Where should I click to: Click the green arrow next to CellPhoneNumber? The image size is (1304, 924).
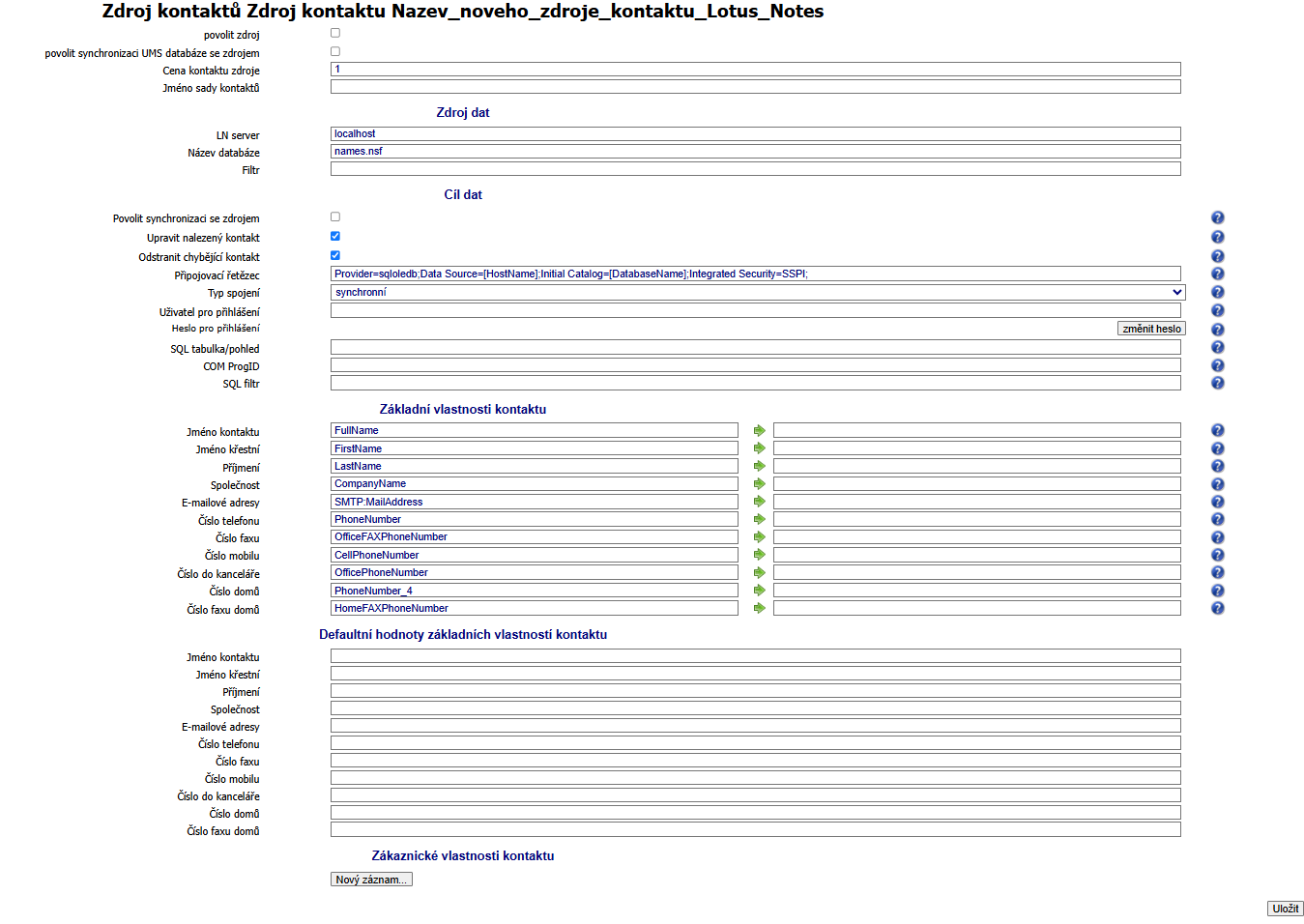[x=759, y=555]
